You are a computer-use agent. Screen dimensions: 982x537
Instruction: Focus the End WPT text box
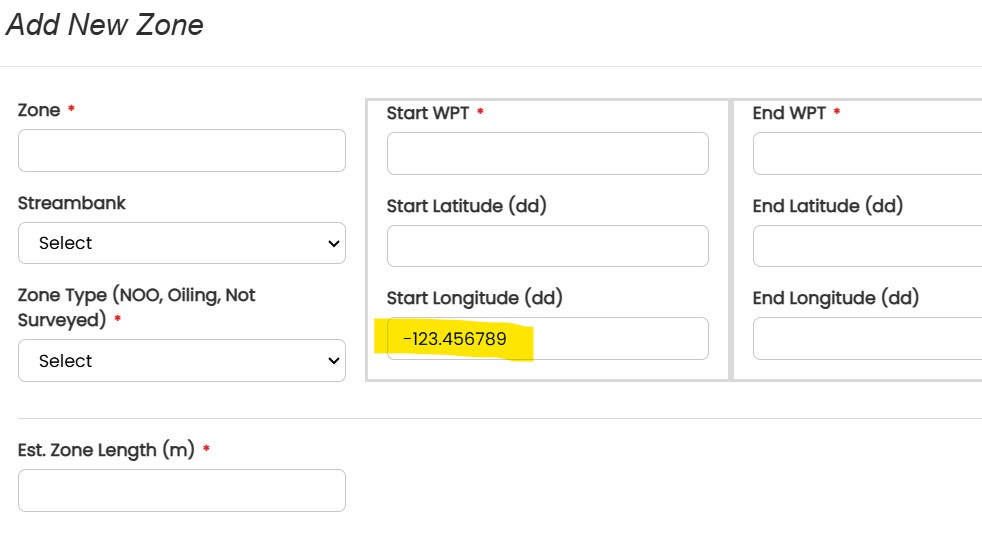(x=867, y=154)
